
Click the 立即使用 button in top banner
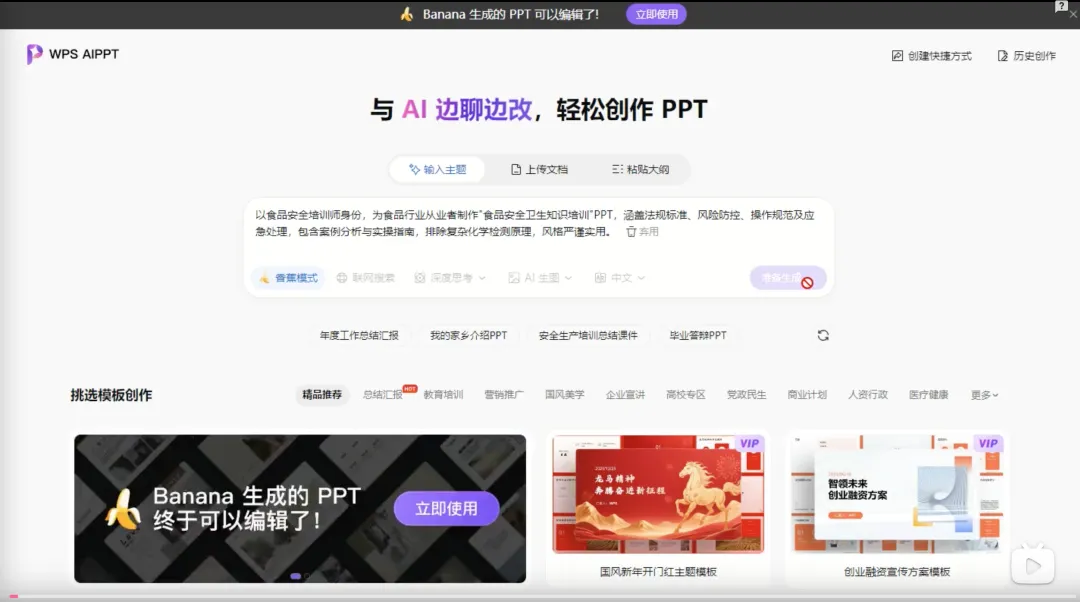pyautogui.click(x=656, y=14)
